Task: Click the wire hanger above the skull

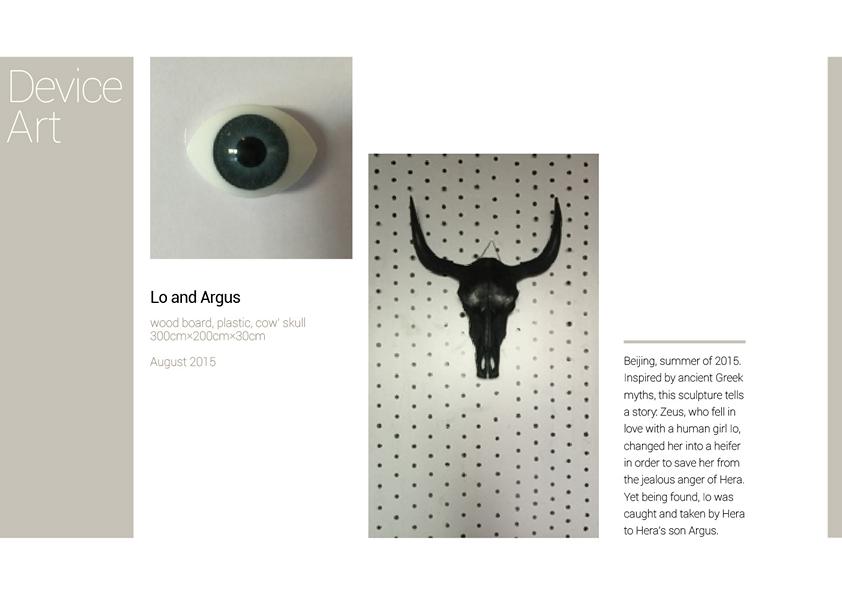Action: point(490,250)
